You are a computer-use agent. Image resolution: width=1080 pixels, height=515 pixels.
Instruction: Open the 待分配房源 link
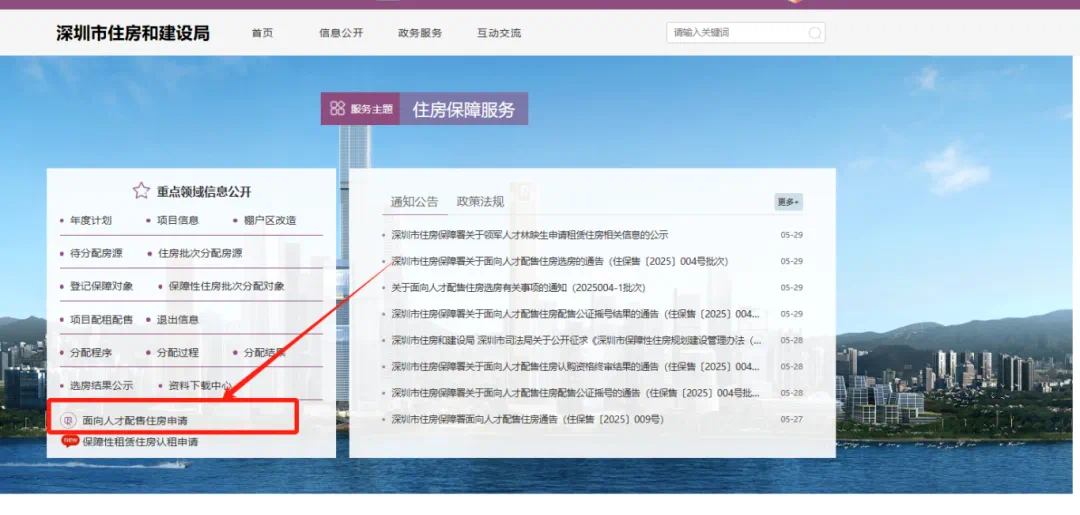(x=96, y=253)
